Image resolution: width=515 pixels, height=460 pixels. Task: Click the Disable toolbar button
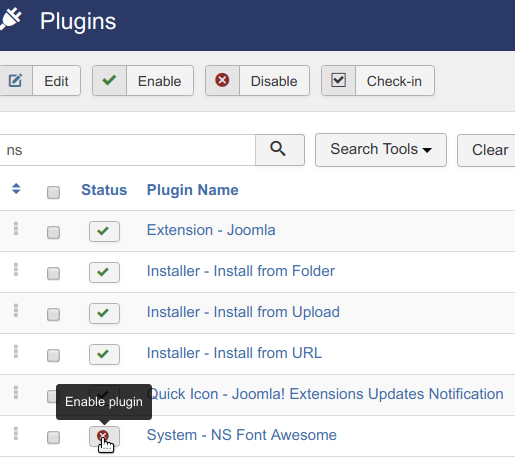coord(257,81)
